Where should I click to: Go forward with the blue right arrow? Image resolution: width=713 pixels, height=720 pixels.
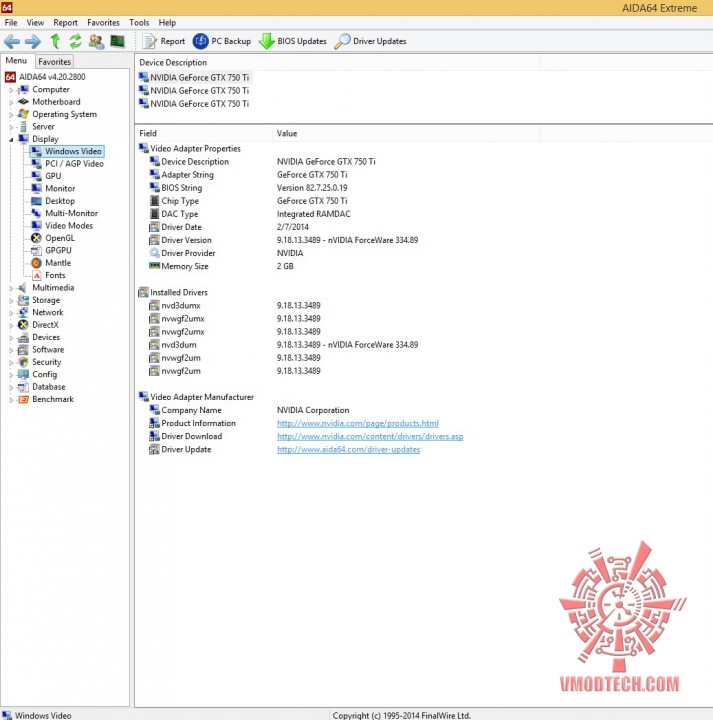pos(33,41)
